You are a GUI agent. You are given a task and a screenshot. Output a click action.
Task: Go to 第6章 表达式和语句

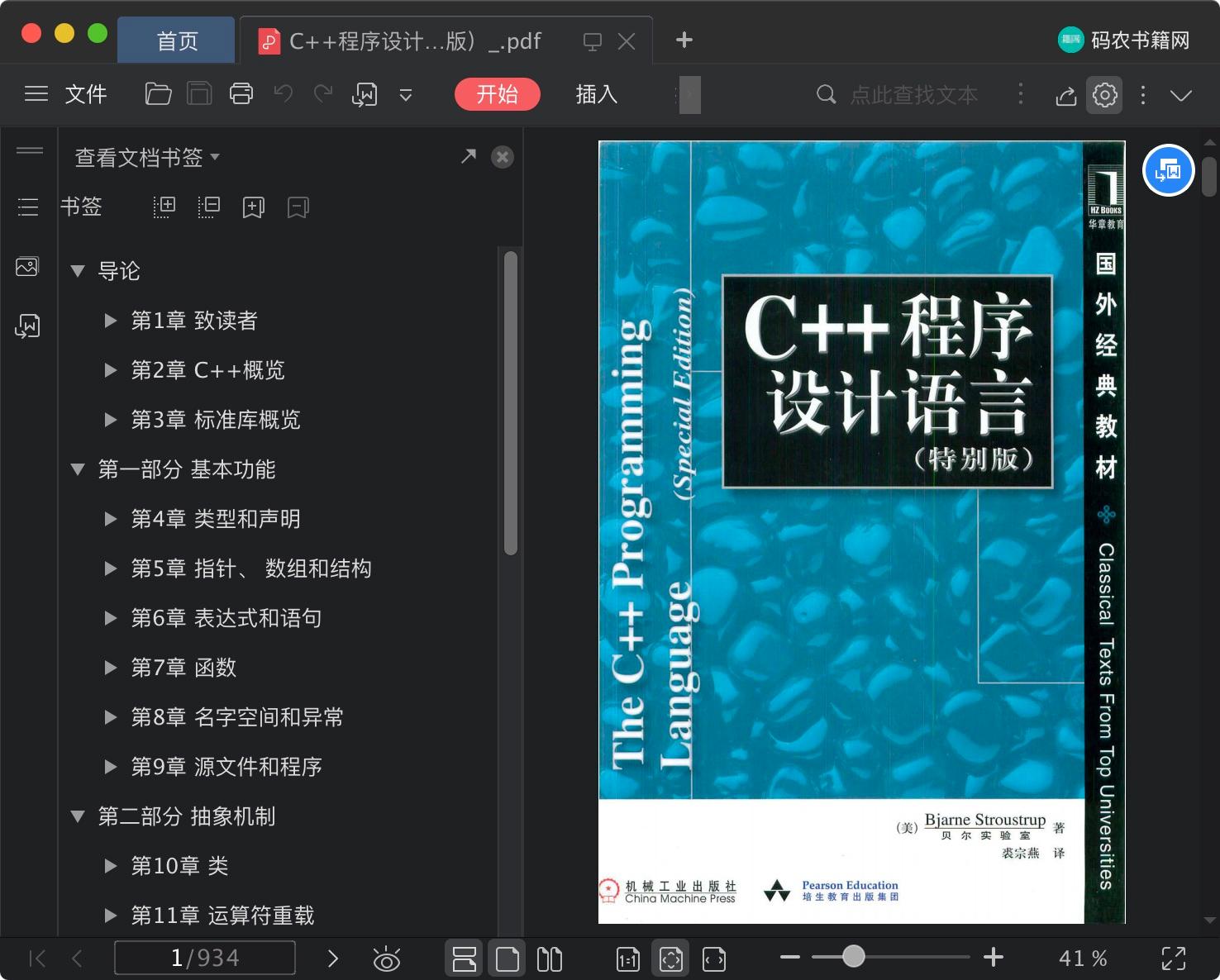226,618
